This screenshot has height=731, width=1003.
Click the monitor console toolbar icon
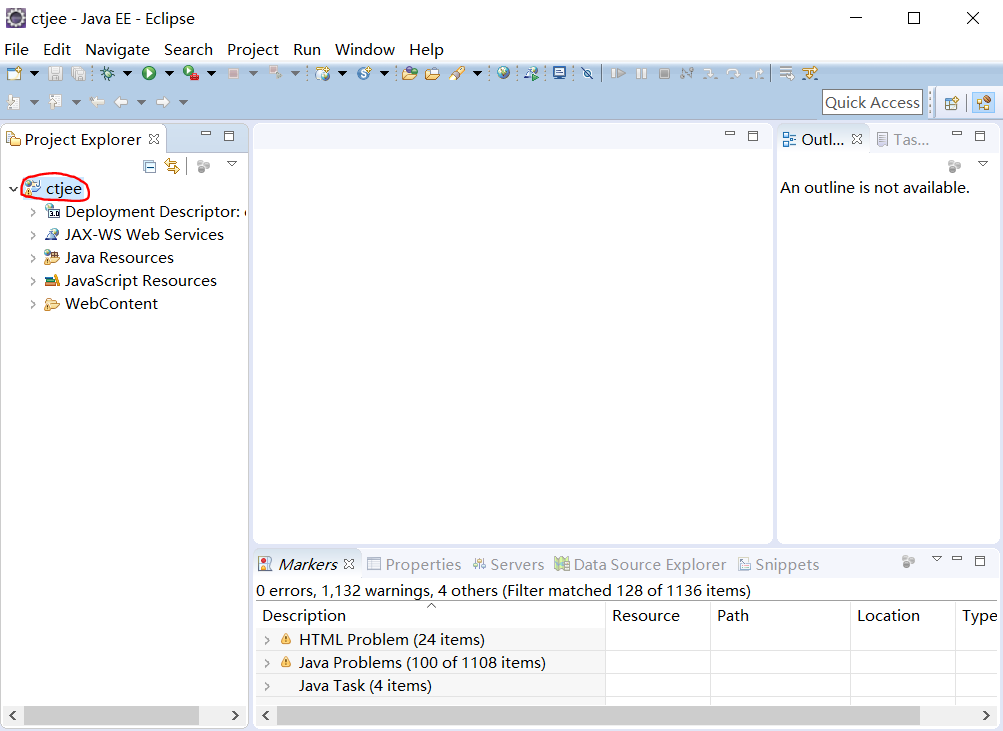click(x=560, y=73)
